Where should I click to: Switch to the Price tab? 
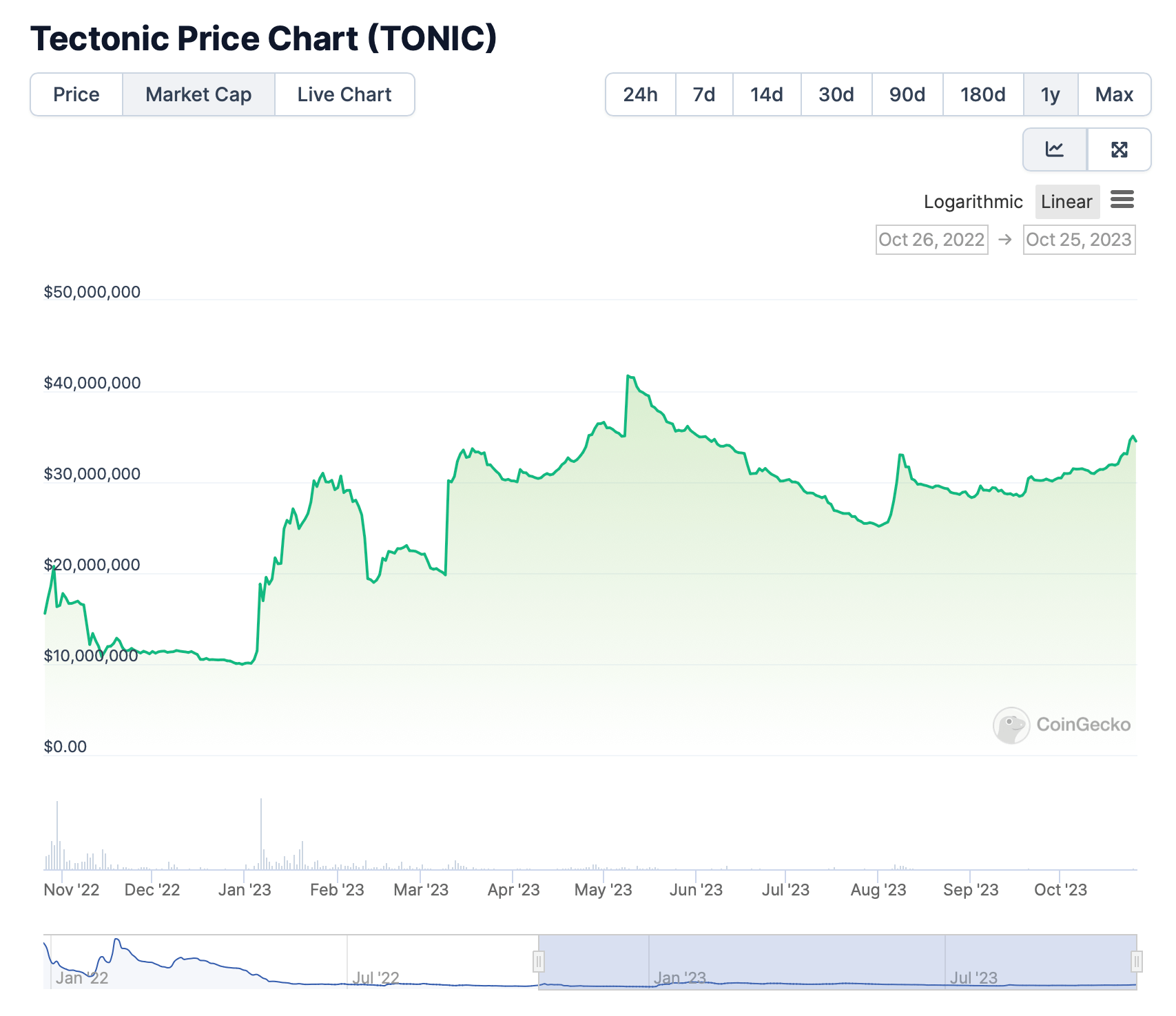pyautogui.click(x=76, y=94)
